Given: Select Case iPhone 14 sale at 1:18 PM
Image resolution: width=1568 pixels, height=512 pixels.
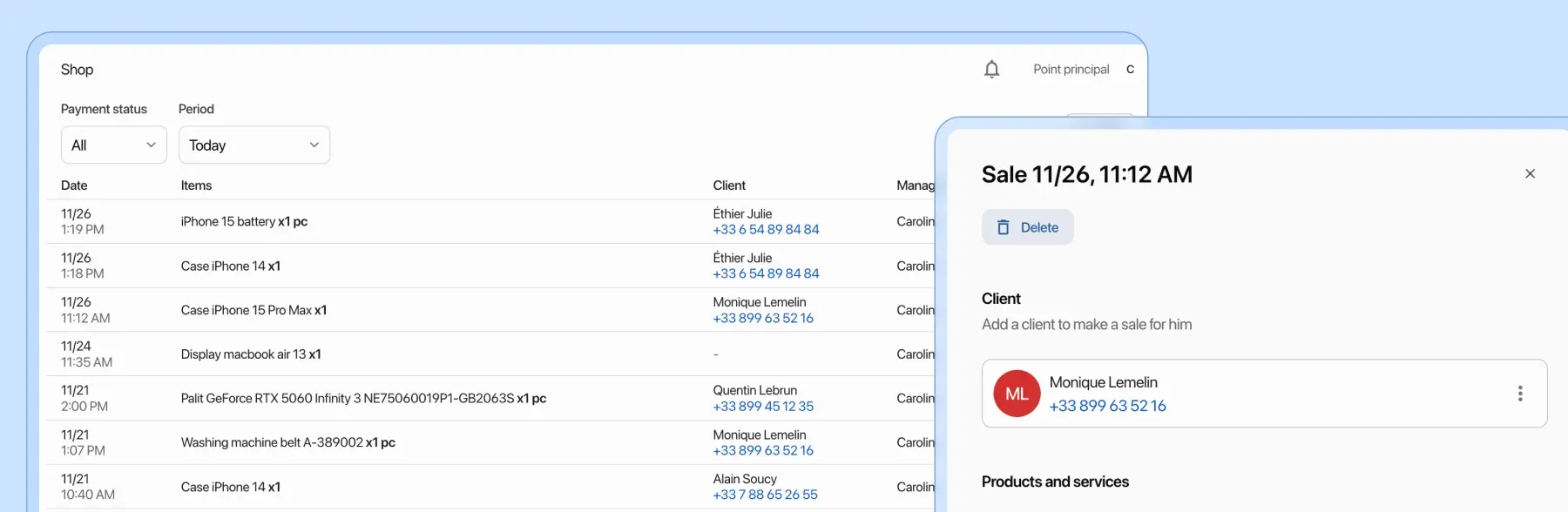Looking at the screenshot, I should 490,266.
